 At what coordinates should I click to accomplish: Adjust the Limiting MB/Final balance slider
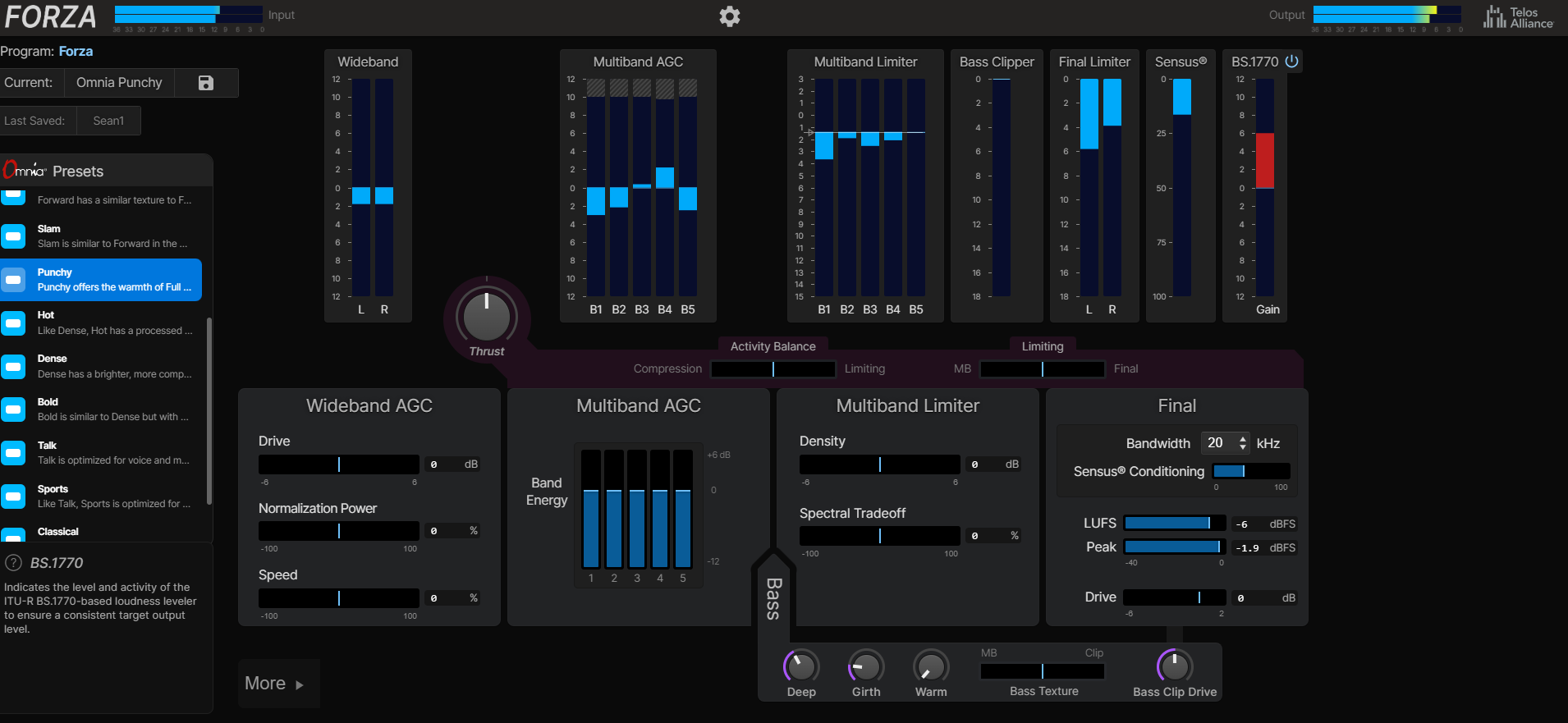click(x=1043, y=369)
